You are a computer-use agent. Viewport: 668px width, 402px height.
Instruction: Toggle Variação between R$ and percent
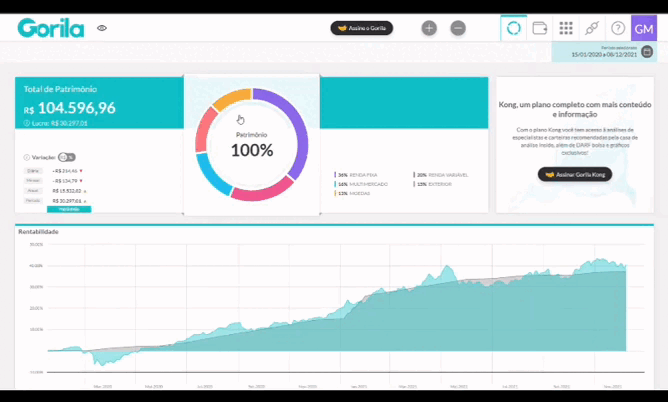point(66,157)
